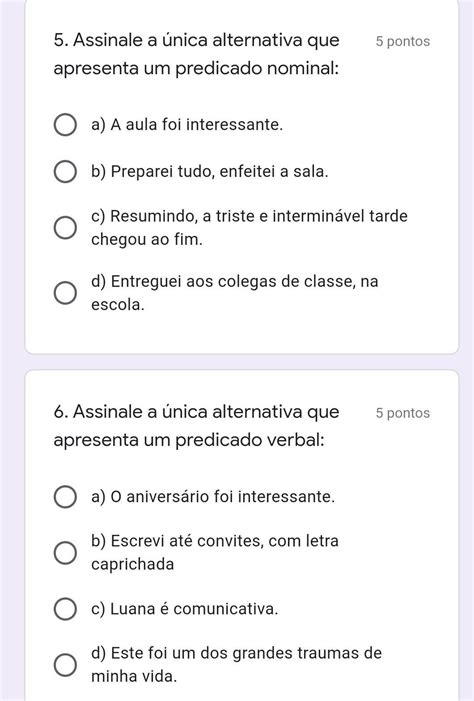This screenshot has width=474, height=701.
Task: Choose a) O aniversário foi interessante
Action: 65,497
